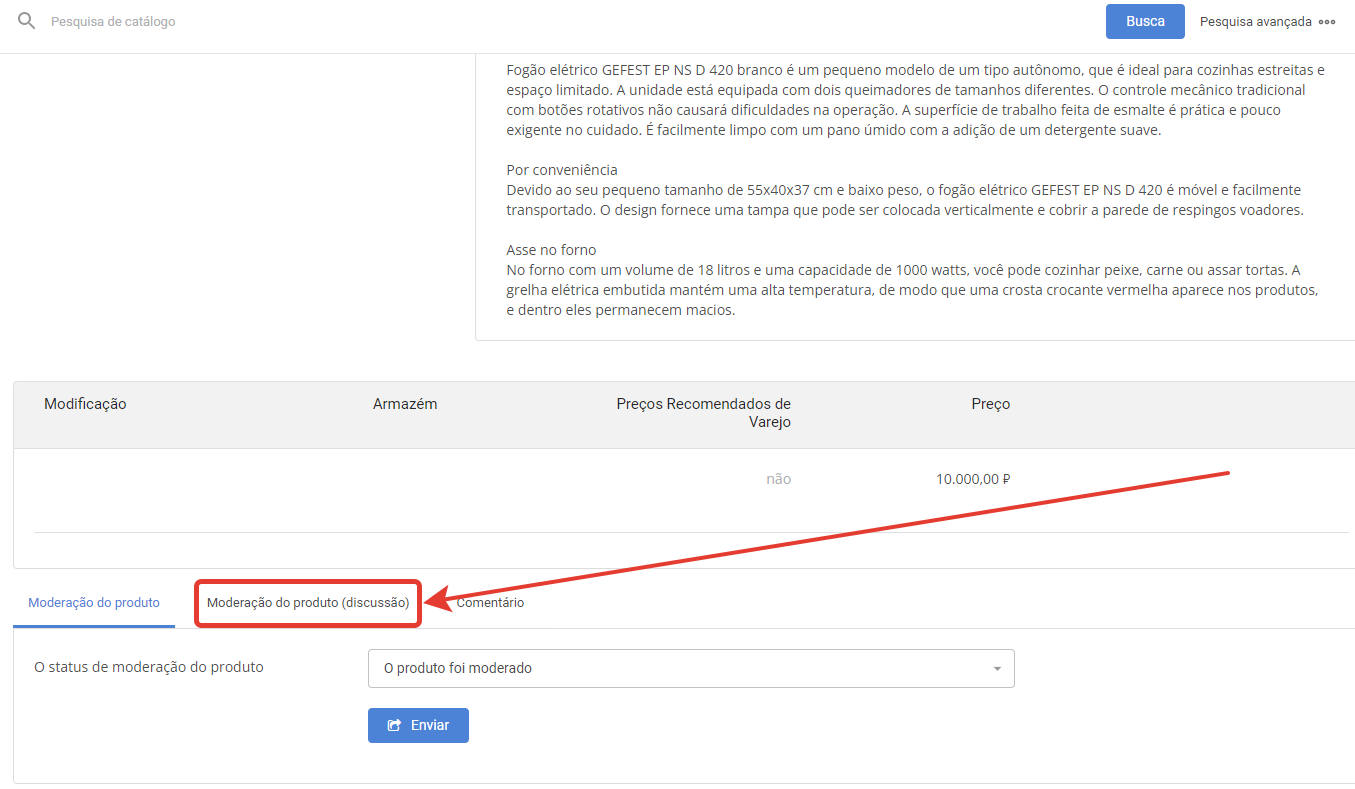Click the blue Busca button
The image size is (1355, 789).
pos(1145,21)
